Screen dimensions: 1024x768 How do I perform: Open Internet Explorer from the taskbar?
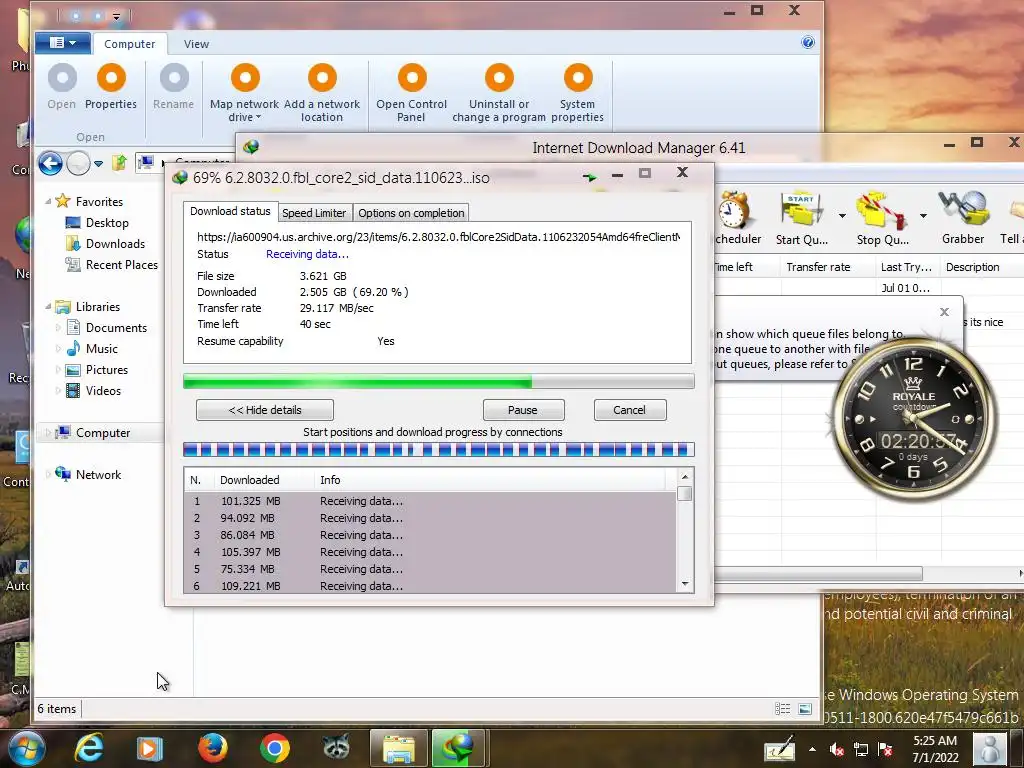click(88, 748)
